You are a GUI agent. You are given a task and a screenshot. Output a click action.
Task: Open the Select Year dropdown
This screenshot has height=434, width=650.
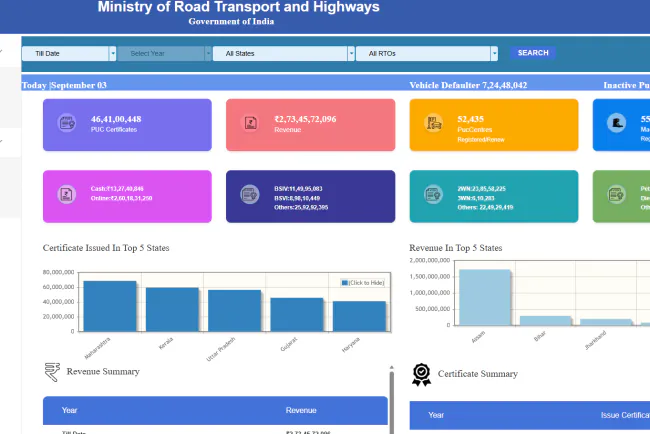[x=164, y=53]
